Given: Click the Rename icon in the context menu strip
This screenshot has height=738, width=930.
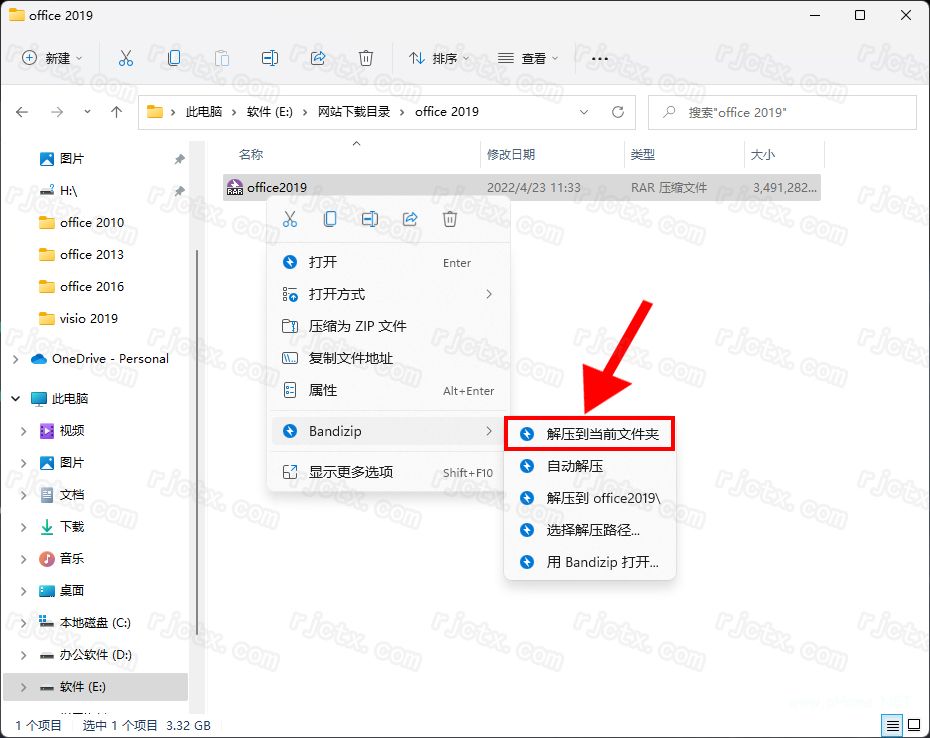Looking at the screenshot, I should [x=370, y=218].
